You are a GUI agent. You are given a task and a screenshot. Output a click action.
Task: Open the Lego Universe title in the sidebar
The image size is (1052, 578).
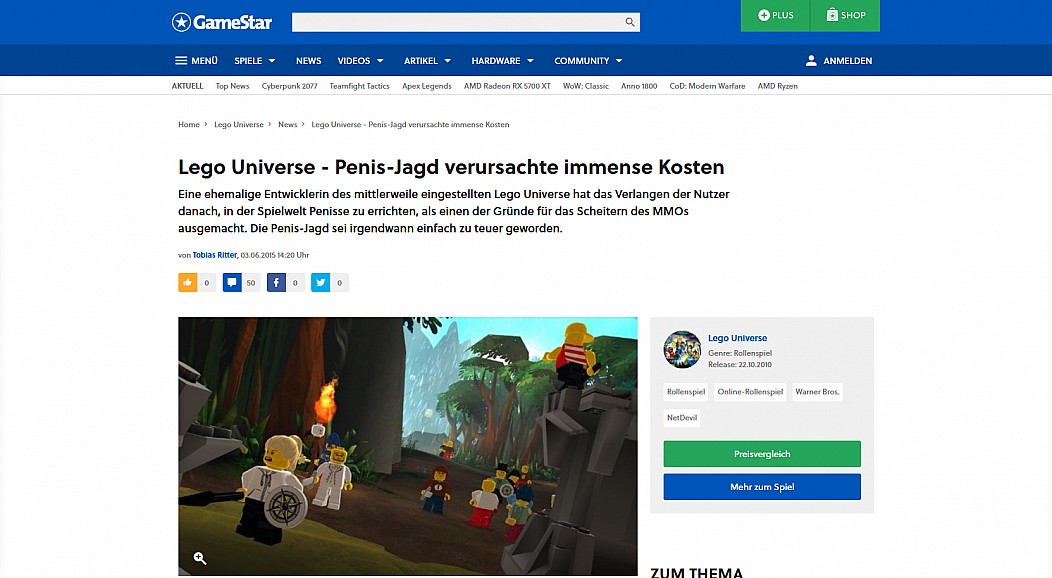pos(737,338)
